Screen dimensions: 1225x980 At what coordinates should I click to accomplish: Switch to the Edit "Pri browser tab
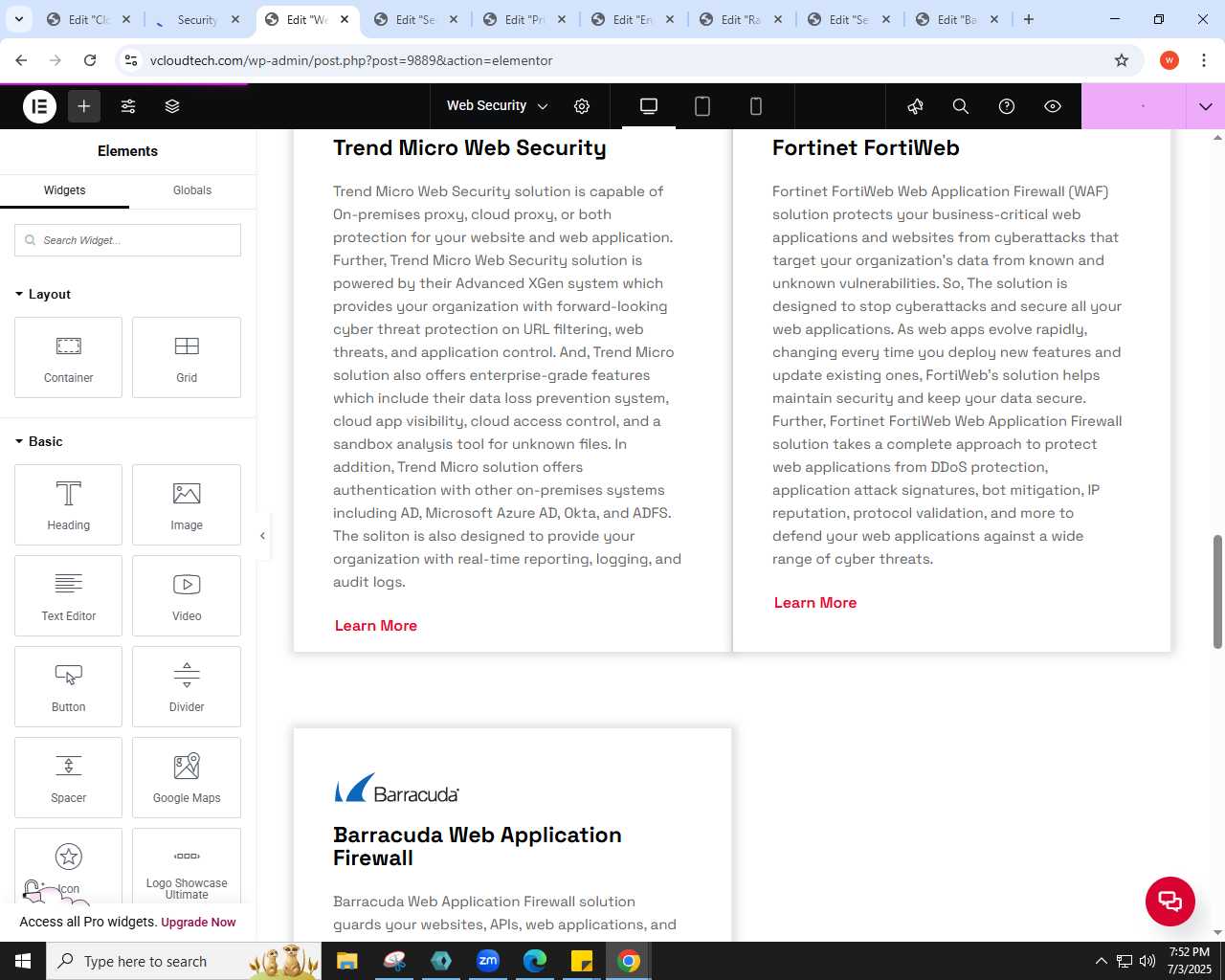pyautogui.click(x=524, y=19)
